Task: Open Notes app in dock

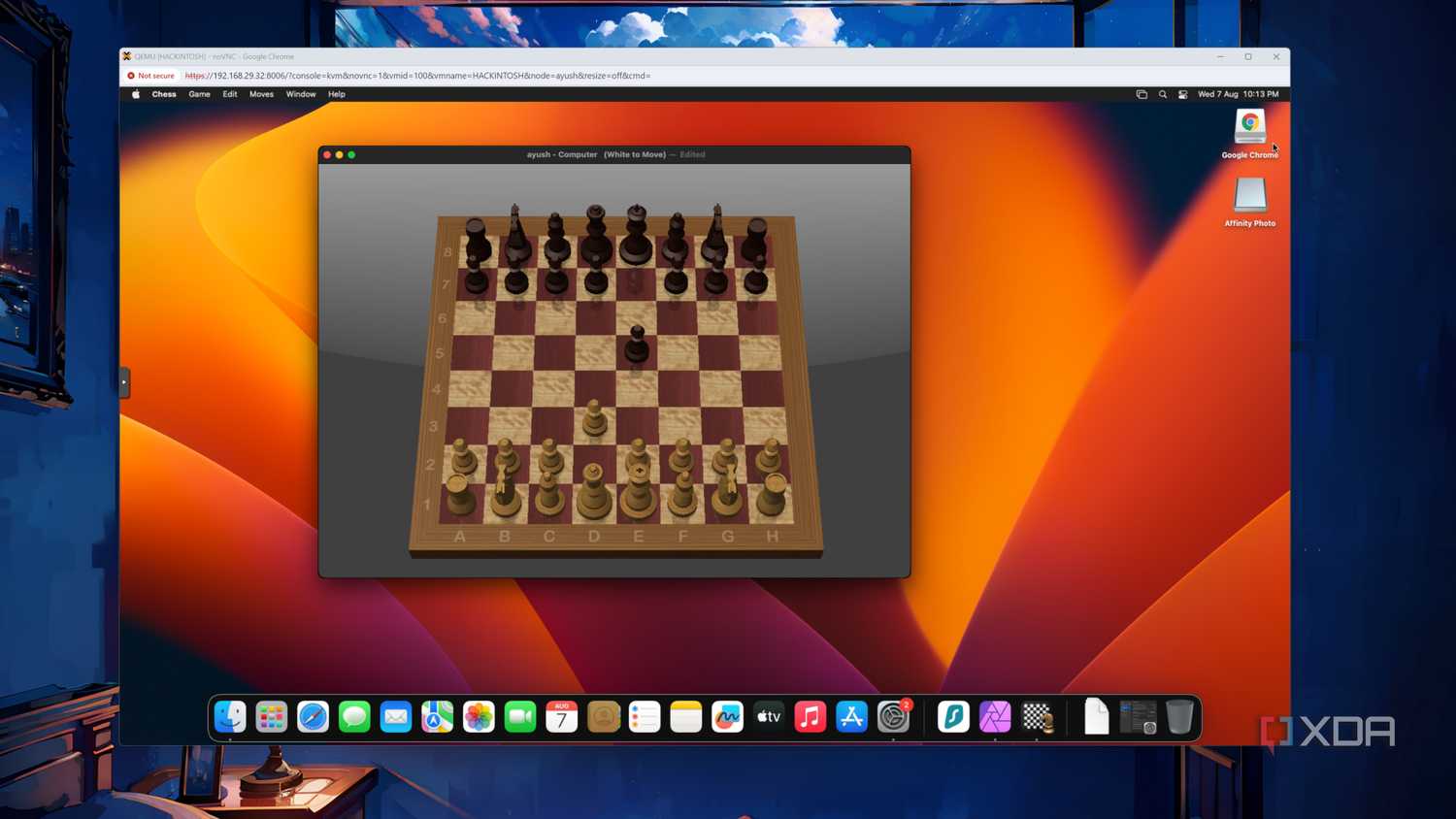Action: [686, 717]
